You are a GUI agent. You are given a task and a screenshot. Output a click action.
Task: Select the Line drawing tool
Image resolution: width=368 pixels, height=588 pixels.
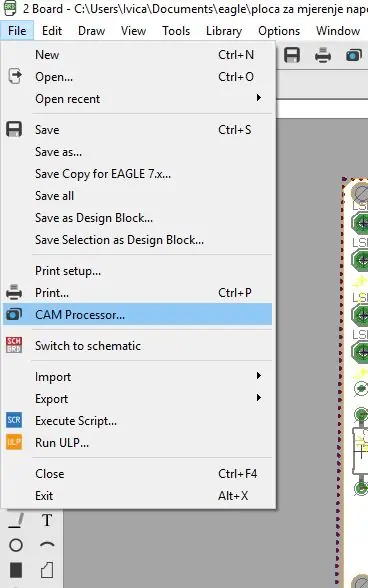[16, 520]
